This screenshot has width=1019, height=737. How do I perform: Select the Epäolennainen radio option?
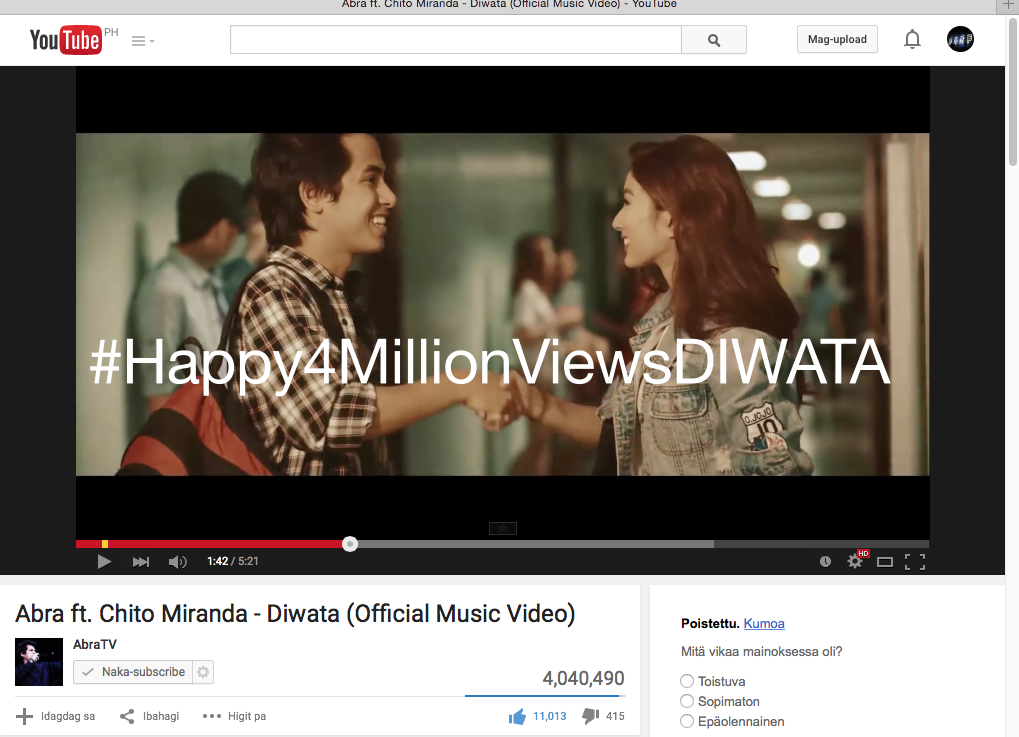click(x=687, y=721)
